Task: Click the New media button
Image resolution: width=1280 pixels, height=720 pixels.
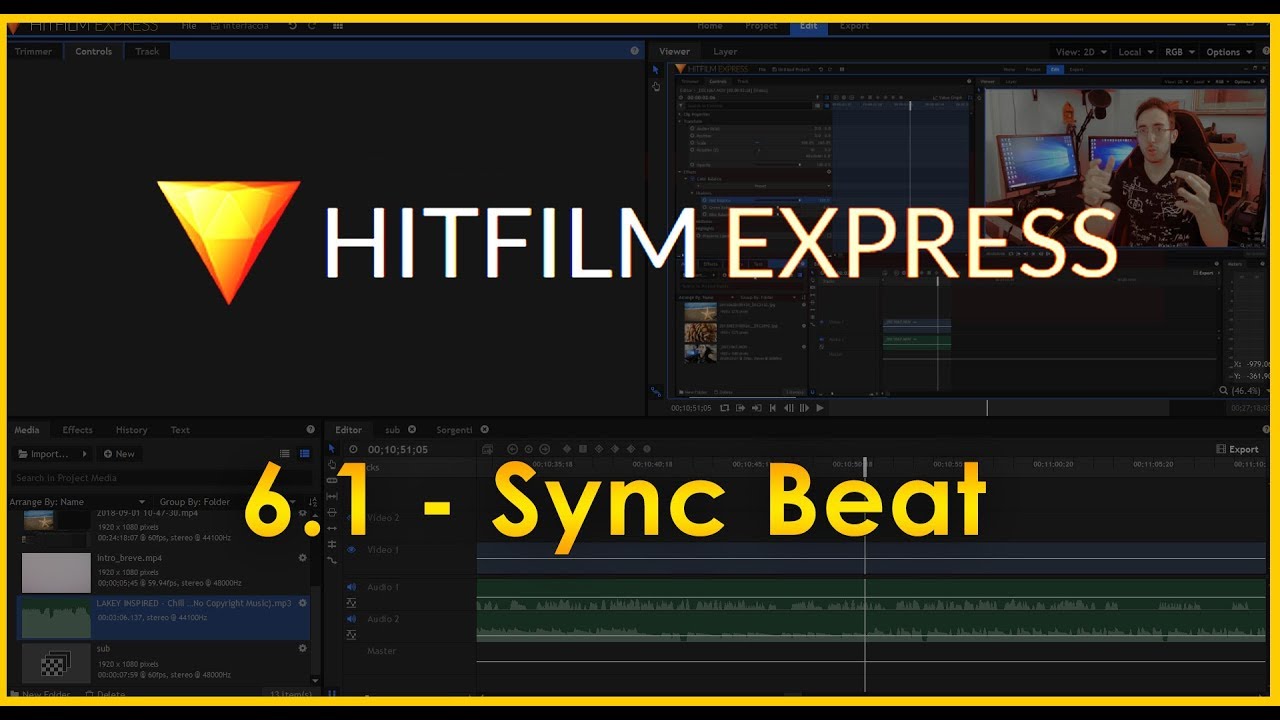Action: tap(119, 454)
